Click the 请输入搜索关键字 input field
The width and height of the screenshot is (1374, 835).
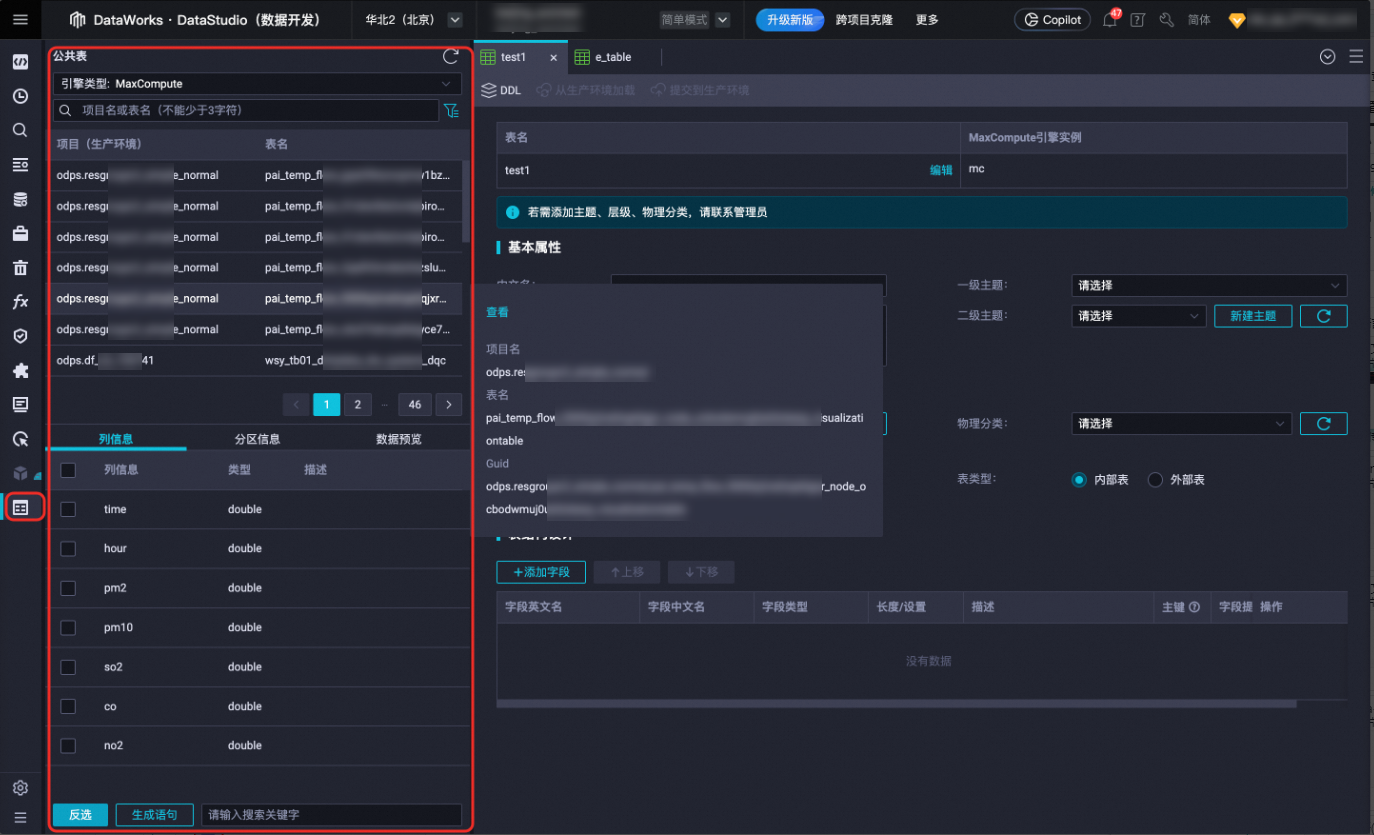coord(331,815)
